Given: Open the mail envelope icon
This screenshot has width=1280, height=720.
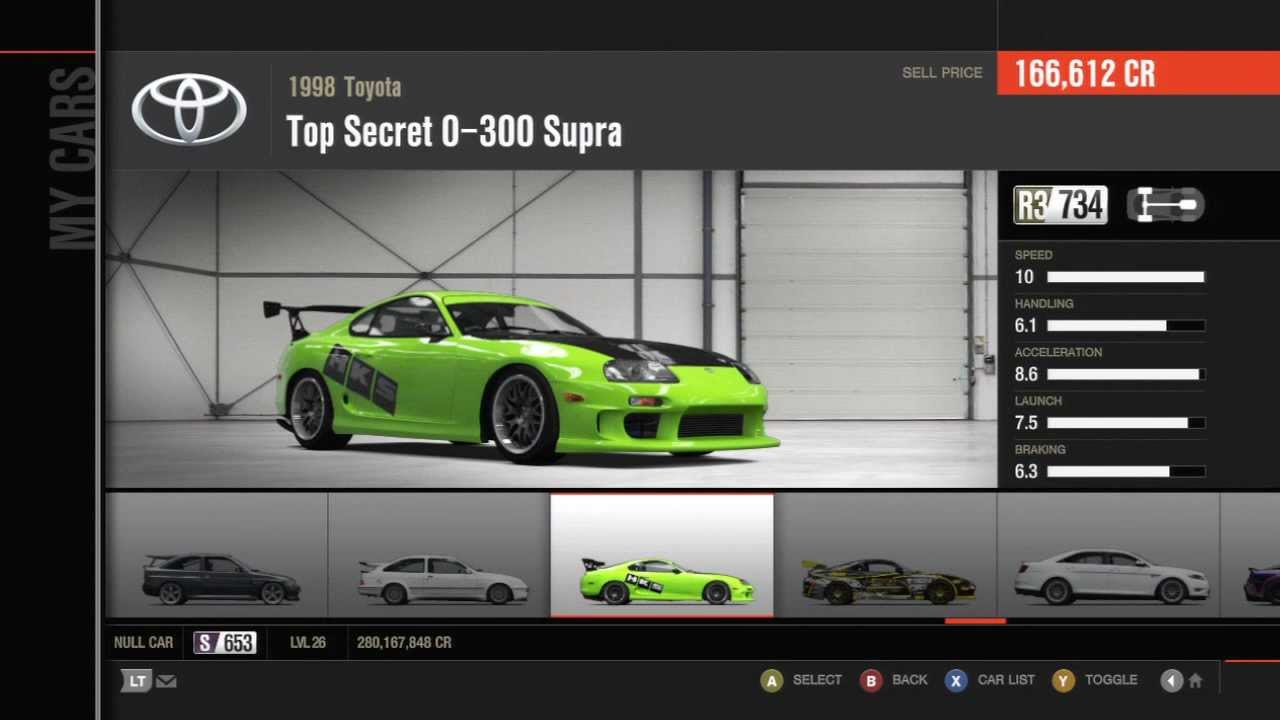Looking at the screenshot, I should tap(166, 681).
